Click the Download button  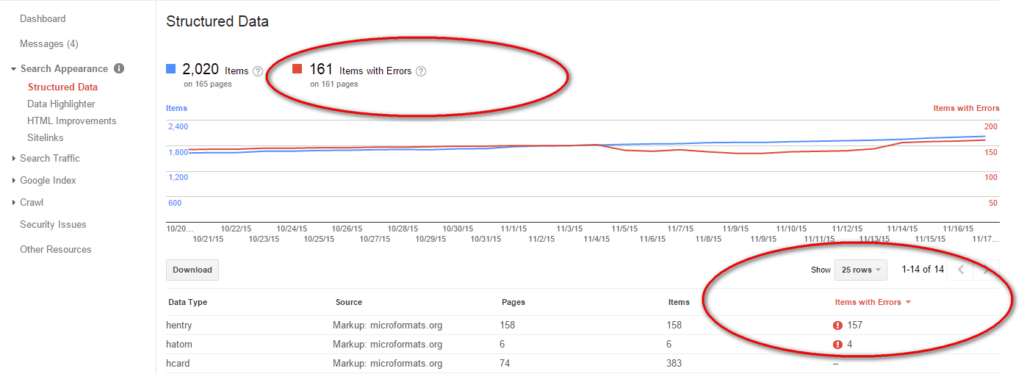pyautogui.click(x=193, y=270)
